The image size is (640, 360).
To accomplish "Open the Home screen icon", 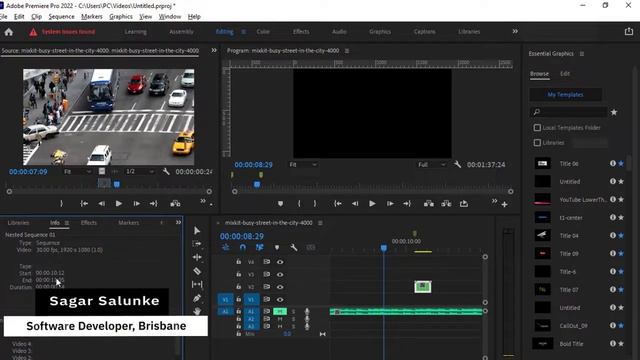I will coord(9,32).
